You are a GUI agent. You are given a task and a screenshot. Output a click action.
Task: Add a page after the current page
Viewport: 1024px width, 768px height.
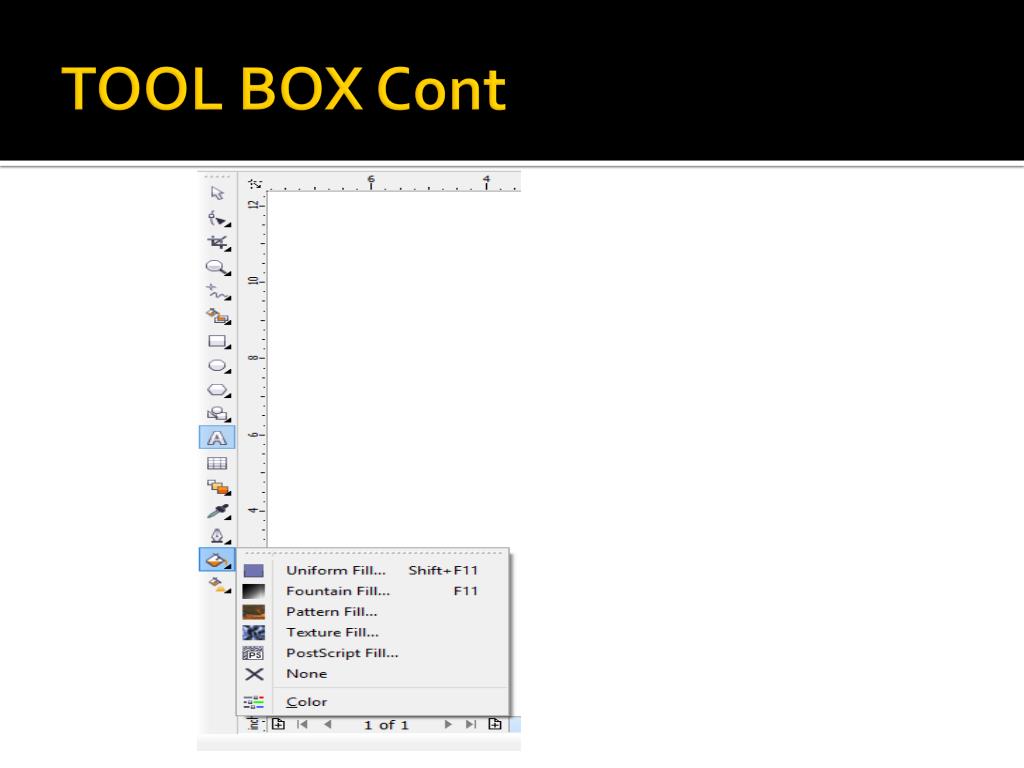coord(495,724)
